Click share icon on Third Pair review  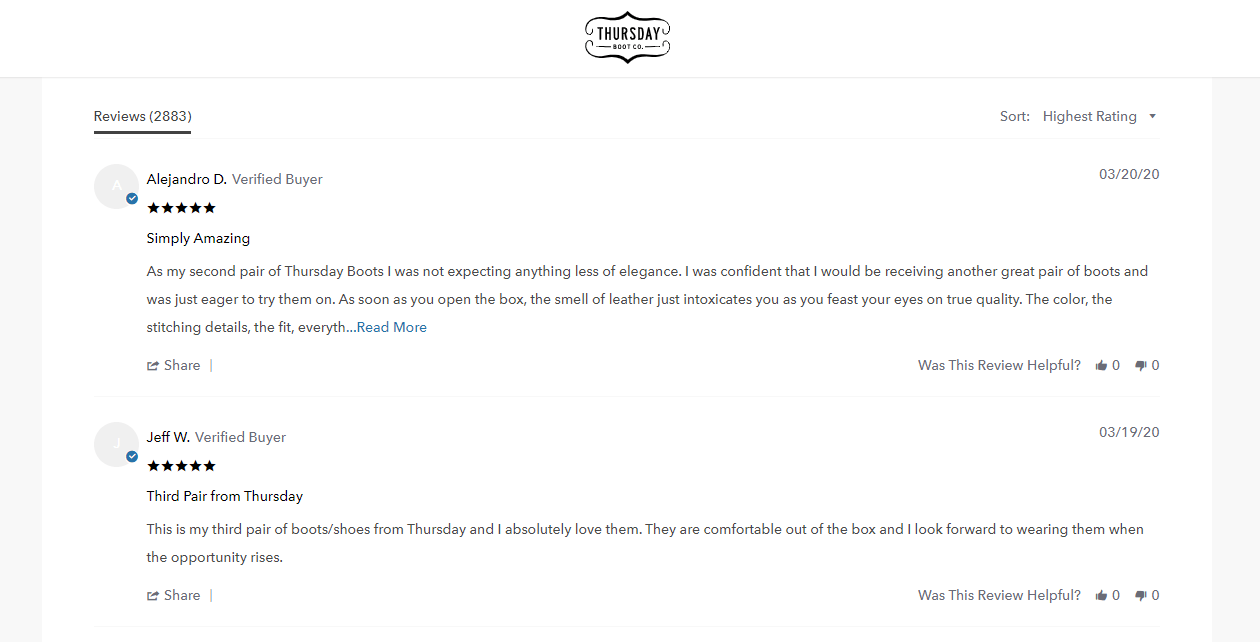[x=153, y=596]
